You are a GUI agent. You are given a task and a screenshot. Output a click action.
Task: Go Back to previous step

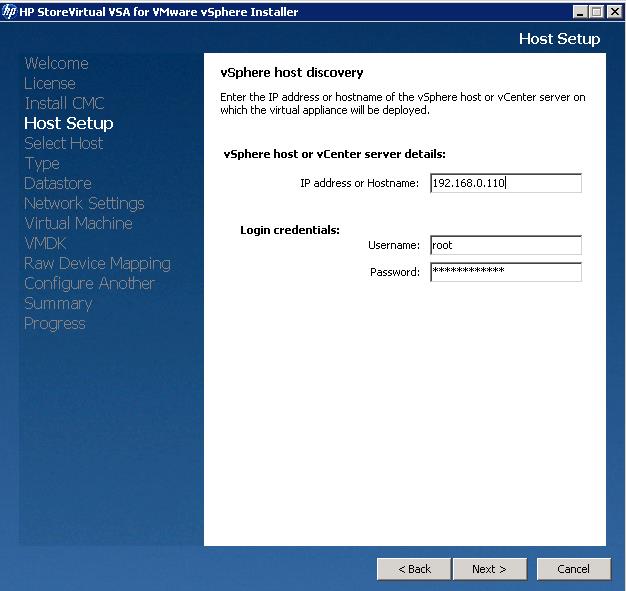point(414,569)
